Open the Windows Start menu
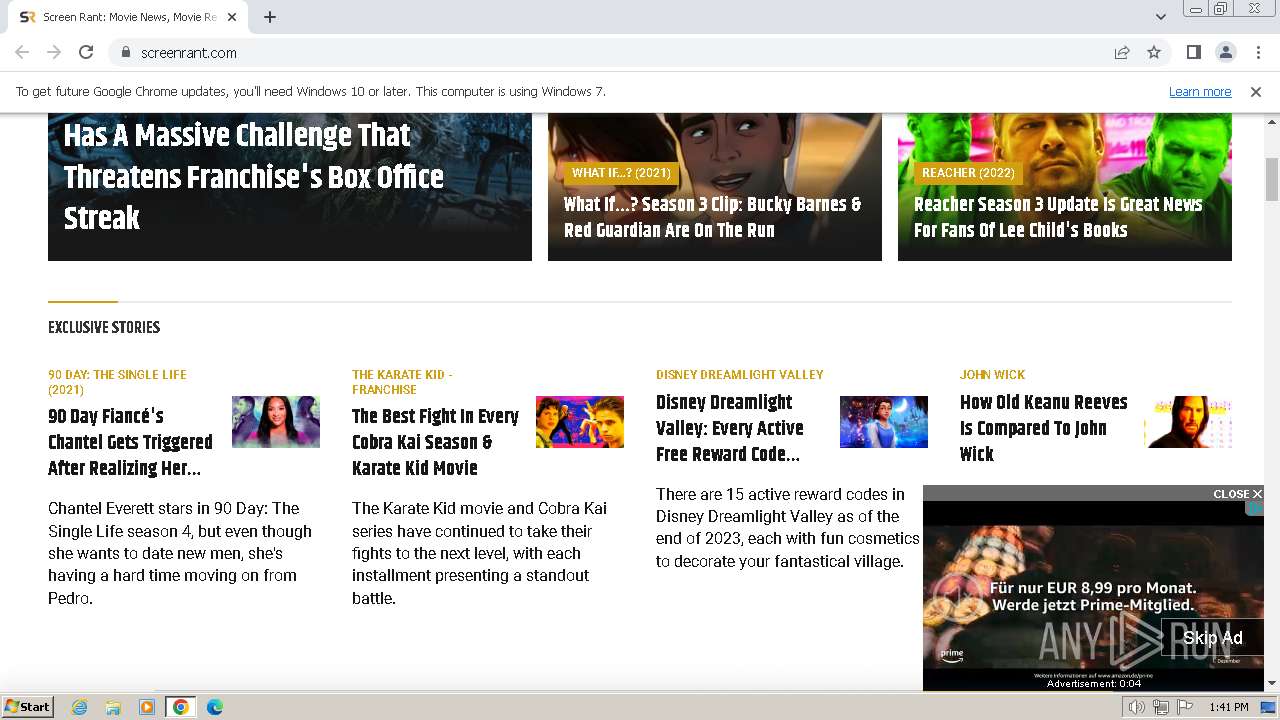Image resolution: width=1280 pixels, height=720 pixels. [28, 707]
